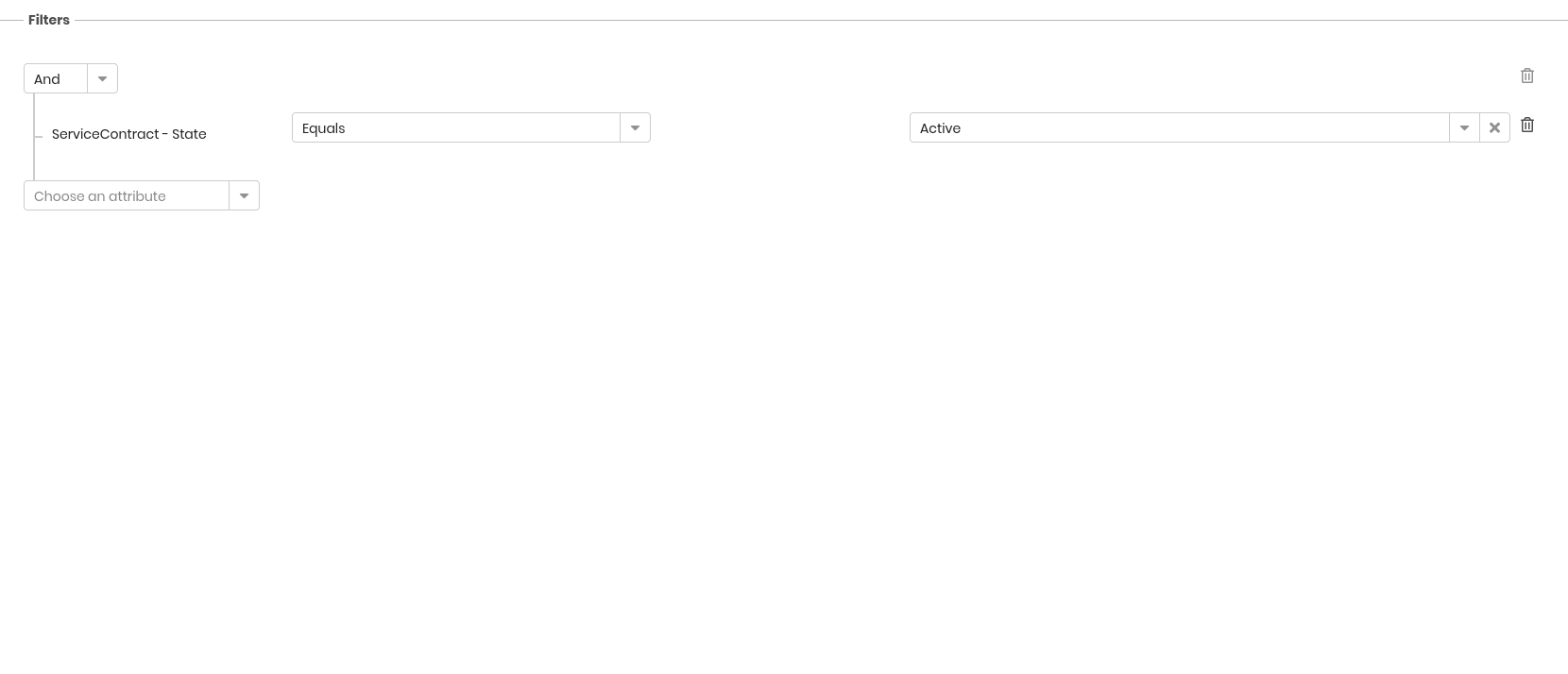1568x674 pixels.
Task: Open the And operator dropdown arrow
Action: (102, 78)
